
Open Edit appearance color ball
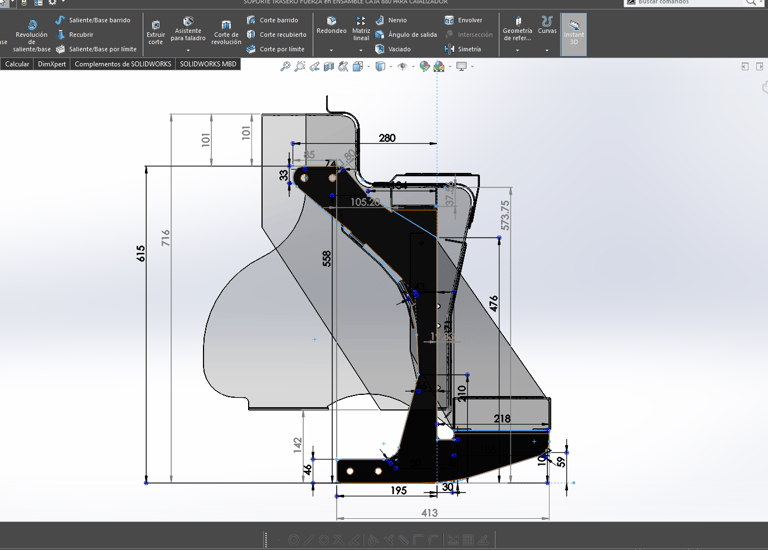click(x=424, y=67)
